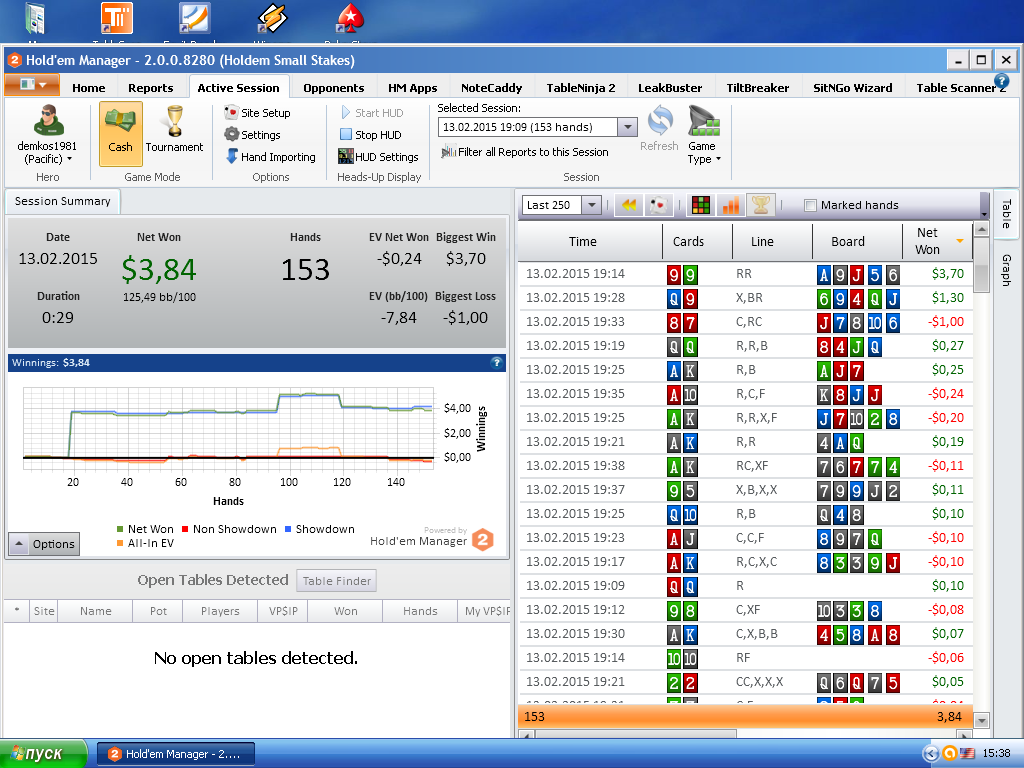Select the 19:14 hand row with $3,70
This screenshot has height=768, width=1024.
coord(745,274)
